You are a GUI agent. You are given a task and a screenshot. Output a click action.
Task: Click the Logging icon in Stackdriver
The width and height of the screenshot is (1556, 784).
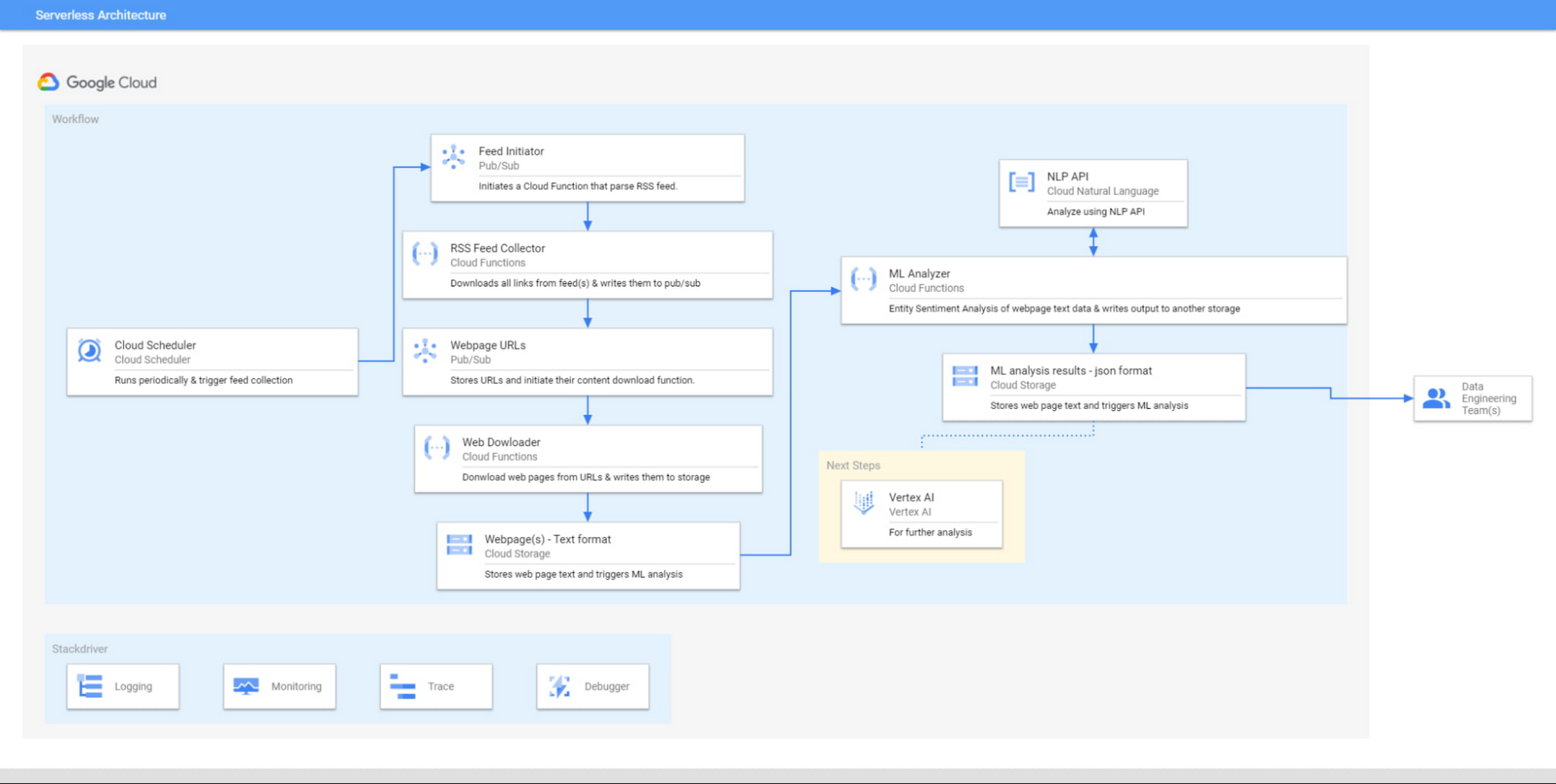[x=90, y=686]
